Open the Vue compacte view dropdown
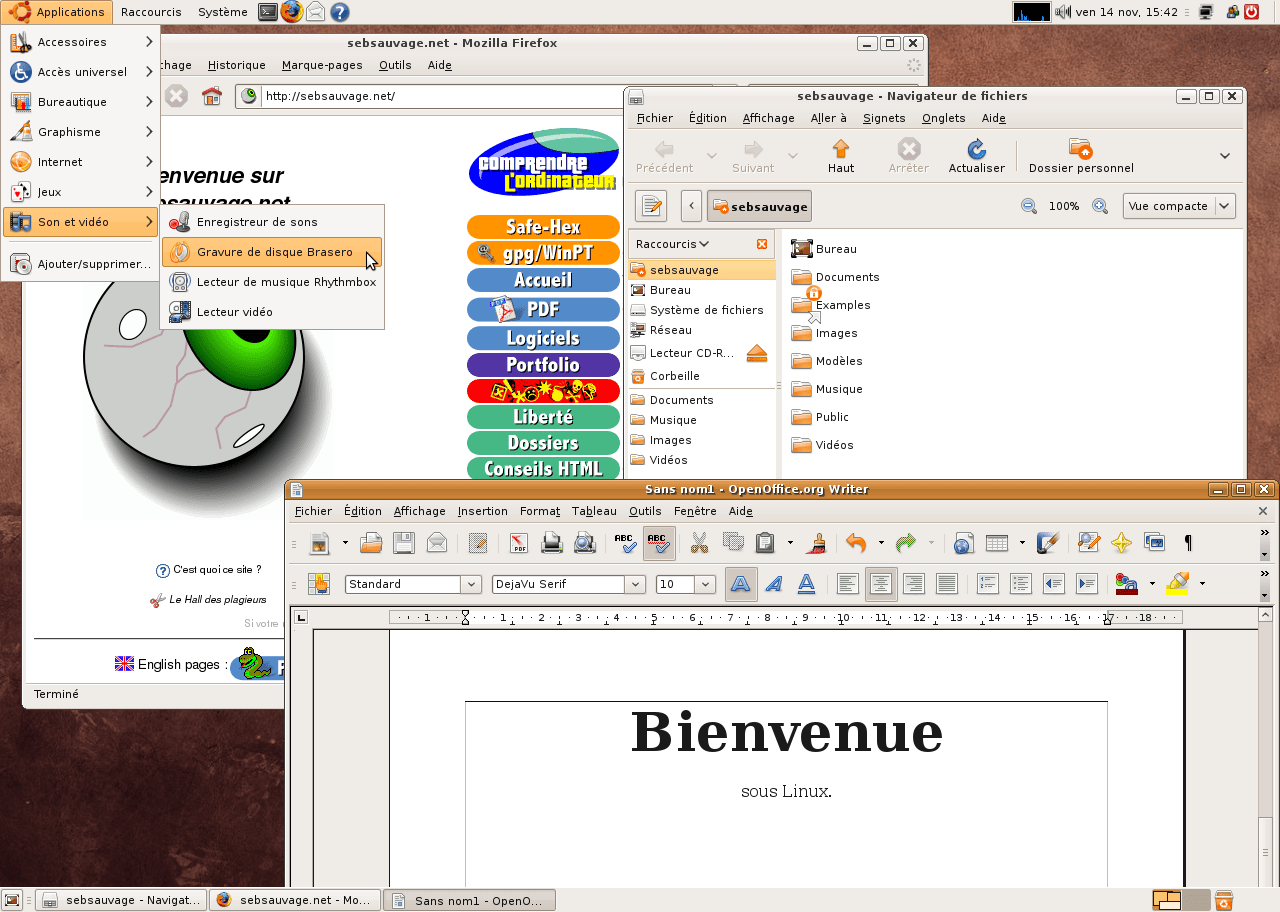Screen dimensions: 1280x912 tap(1179, 206)
